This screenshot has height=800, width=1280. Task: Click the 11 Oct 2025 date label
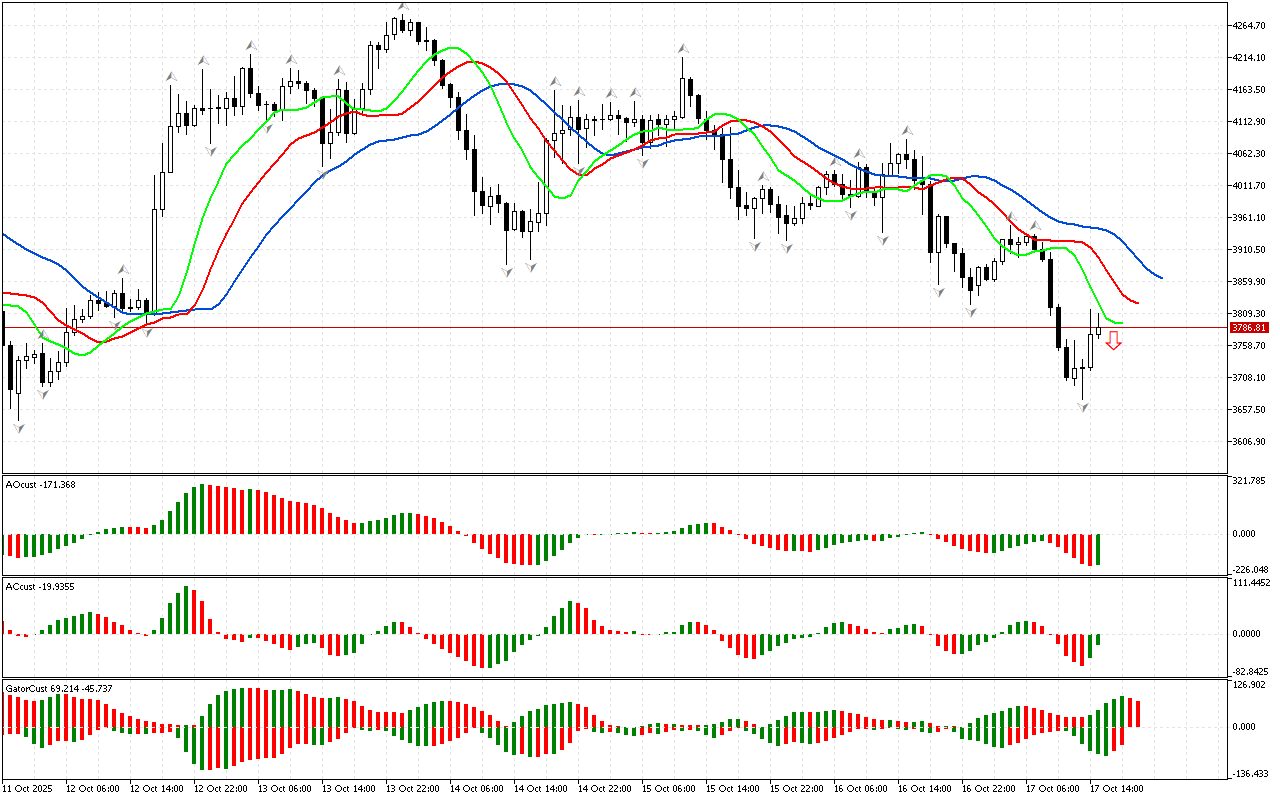coord(27,789)
